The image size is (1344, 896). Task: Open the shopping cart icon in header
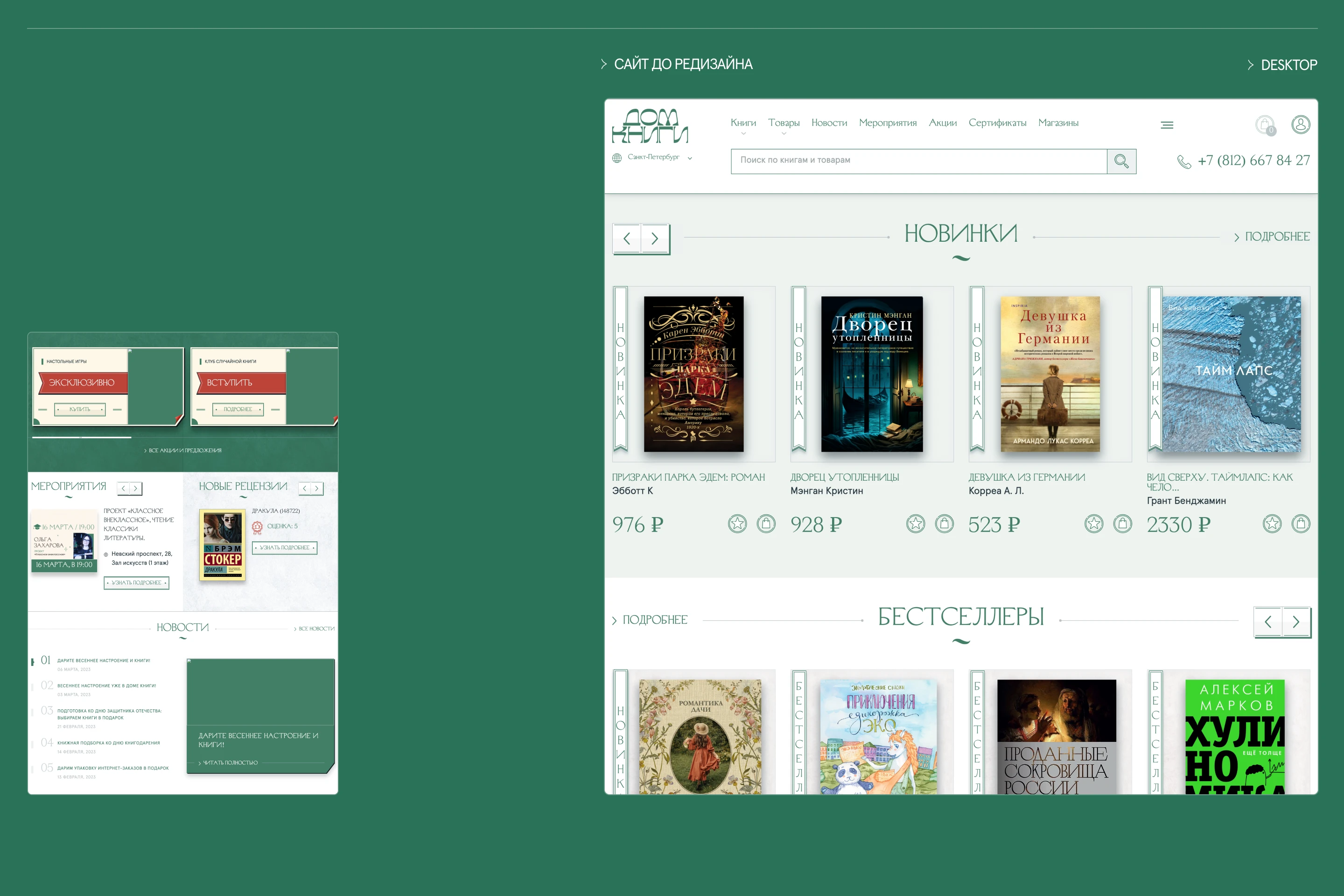[1265, 125]
